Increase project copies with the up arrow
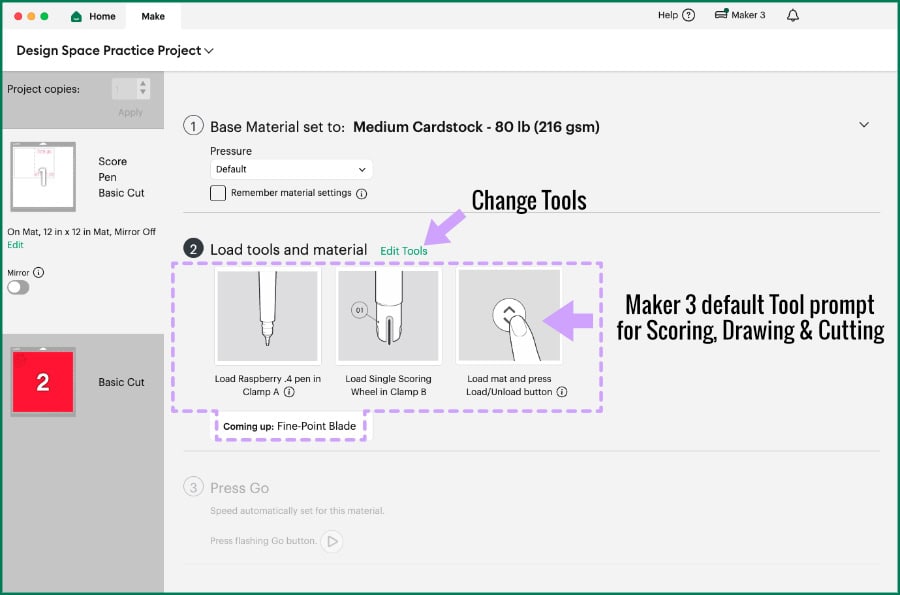This screenshot has width=900, height=595. (x=143, y=84)
